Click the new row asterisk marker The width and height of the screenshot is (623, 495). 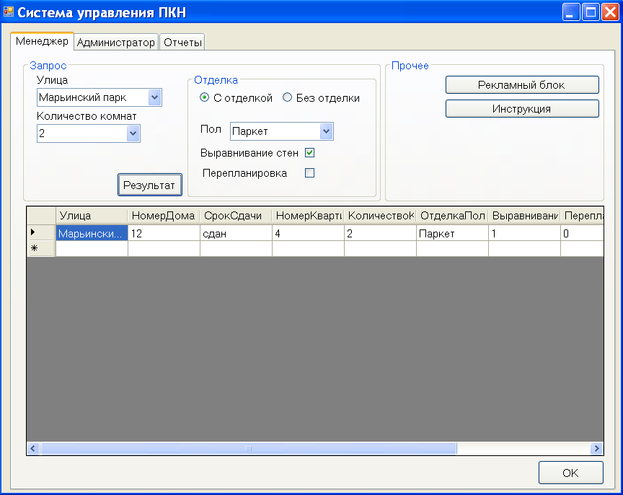[x=41, y=249]
